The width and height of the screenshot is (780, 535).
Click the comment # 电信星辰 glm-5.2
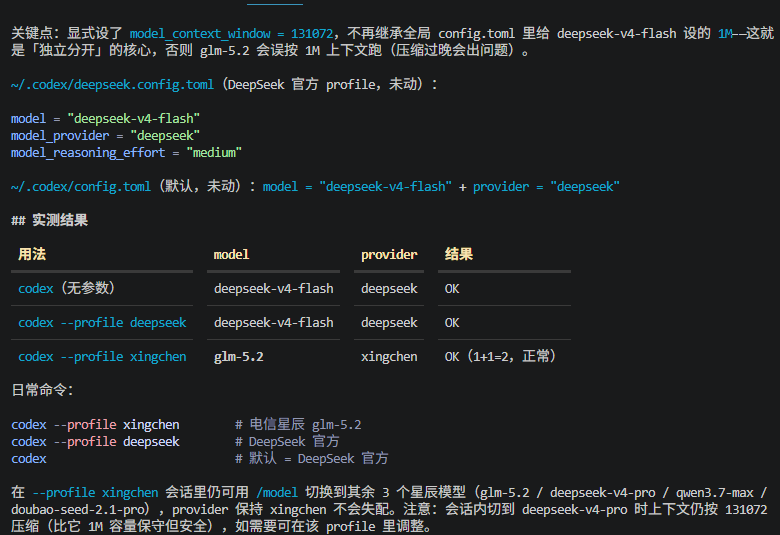[298, 425]
